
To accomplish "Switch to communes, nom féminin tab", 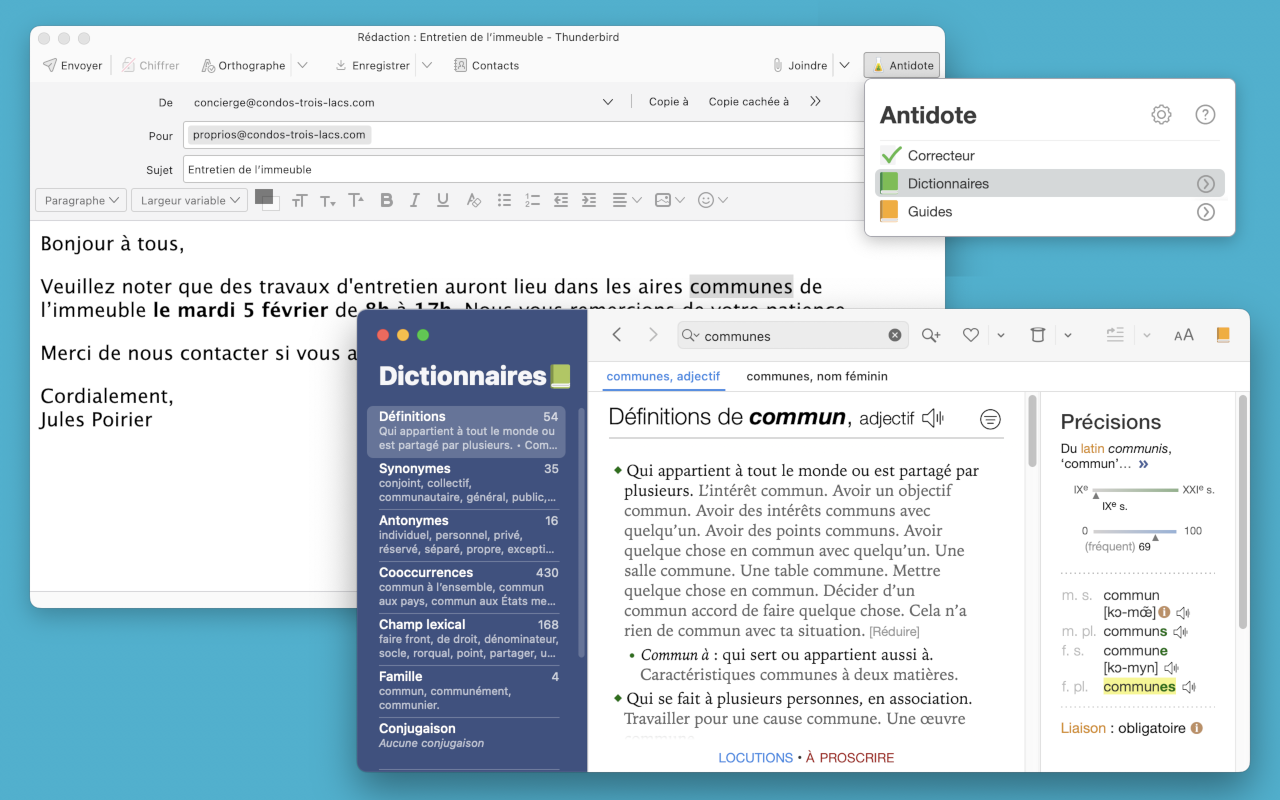I will [817, 376].
